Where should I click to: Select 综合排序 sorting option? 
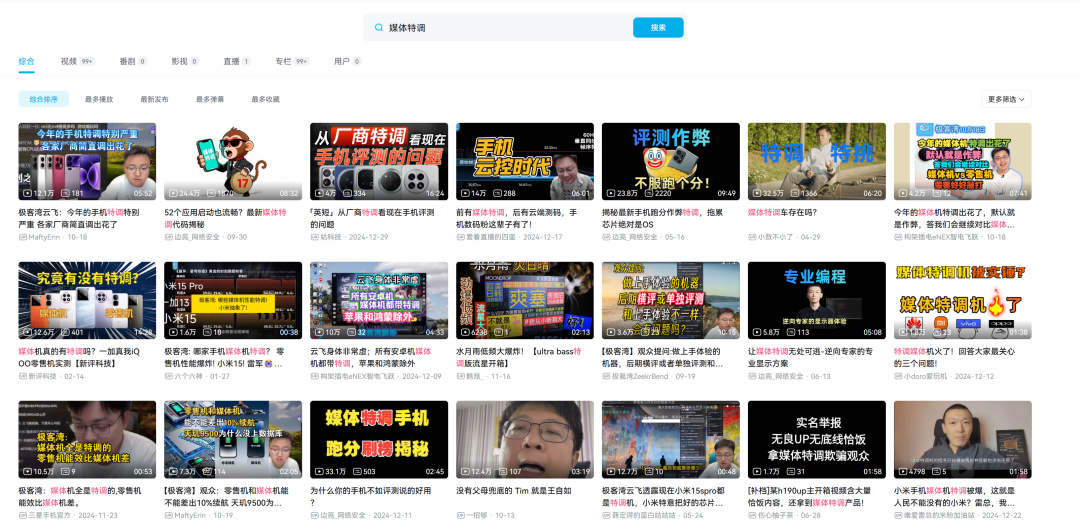pyautogui.click(x=43, y=99)
